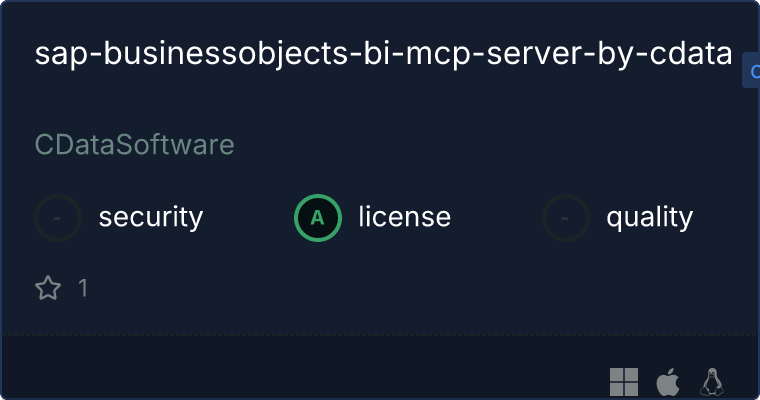Viewport: 760px width, 400px height.
Task: Click the dash inside the quality circle
Action: [x=565, y=219]
